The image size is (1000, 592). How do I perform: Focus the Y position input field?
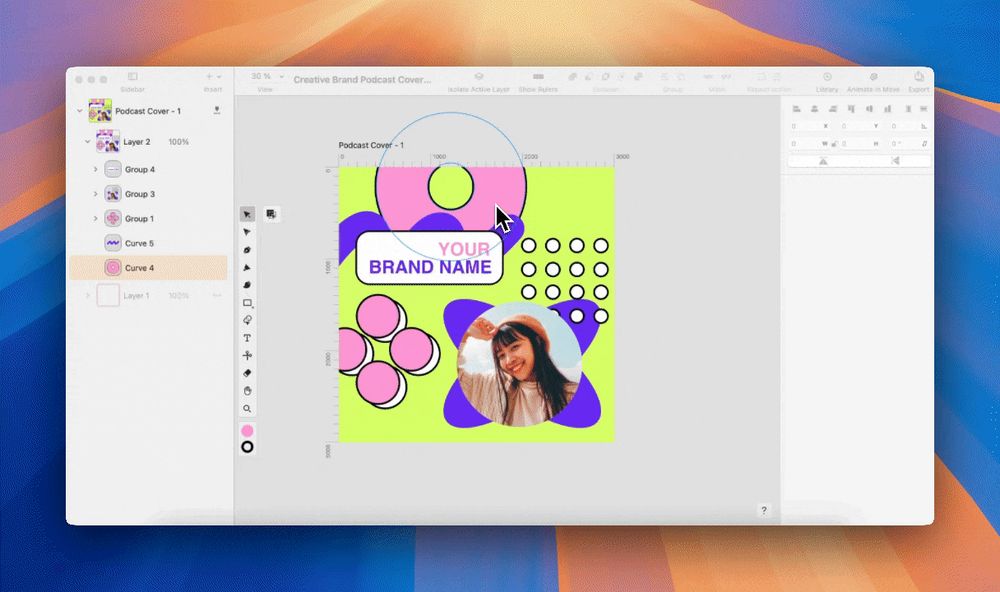(x=860, y=126)
